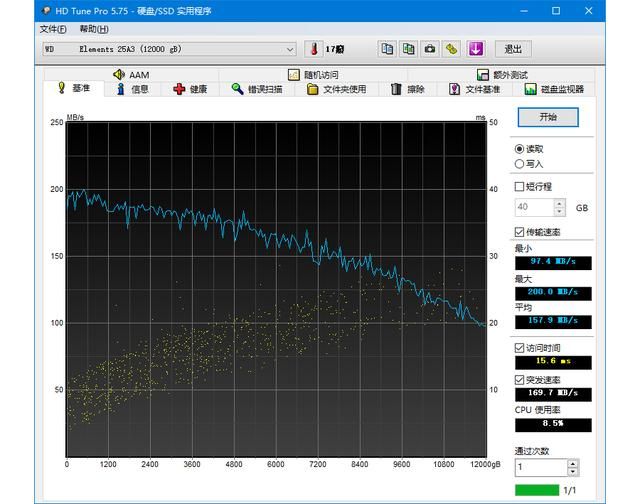Click the disk monitor chart icon
640x504 pixels.
tap(530, 89)
